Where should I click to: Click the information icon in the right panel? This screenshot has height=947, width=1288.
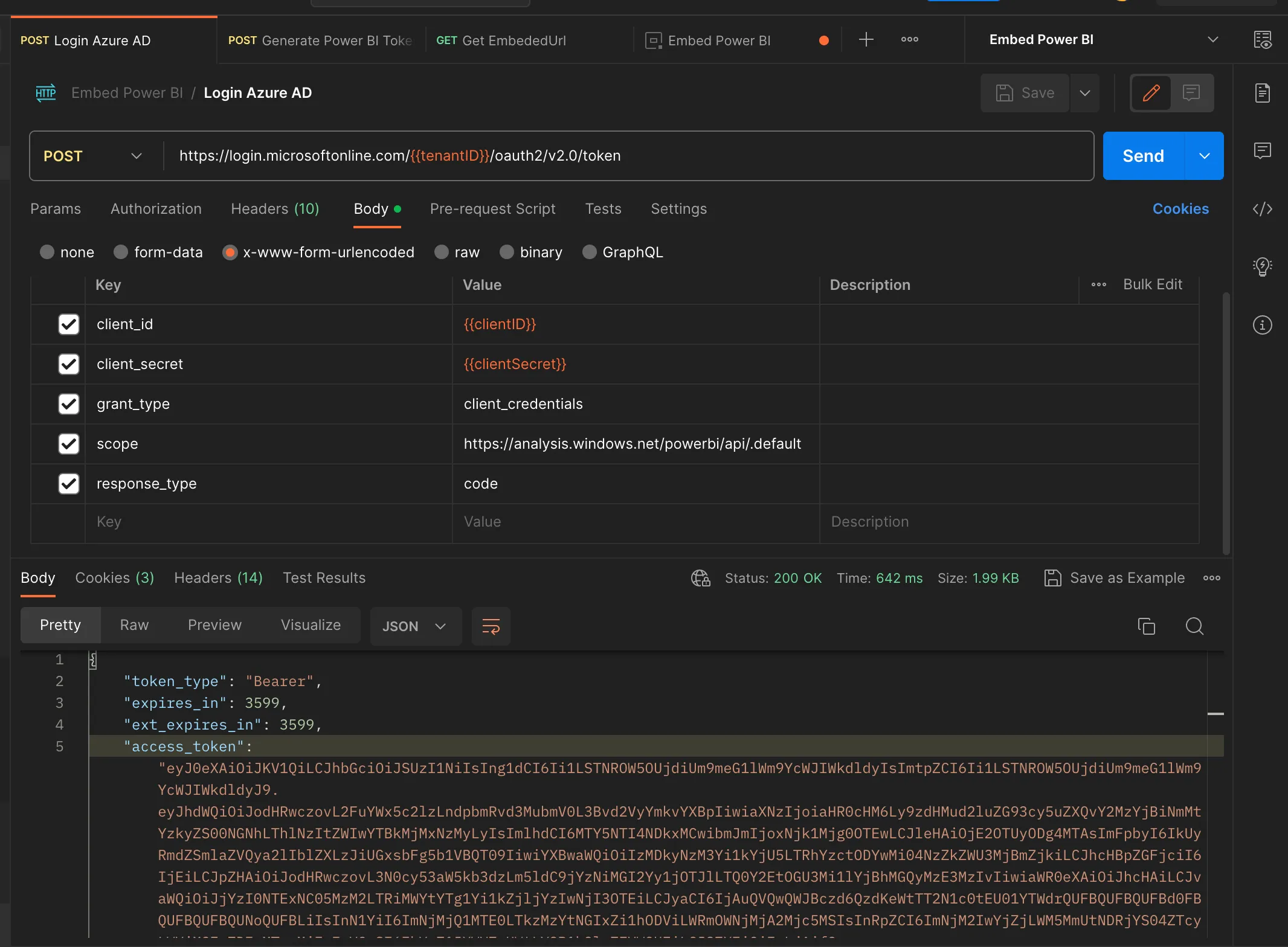pyautogui.click(x=1264, y=322)
